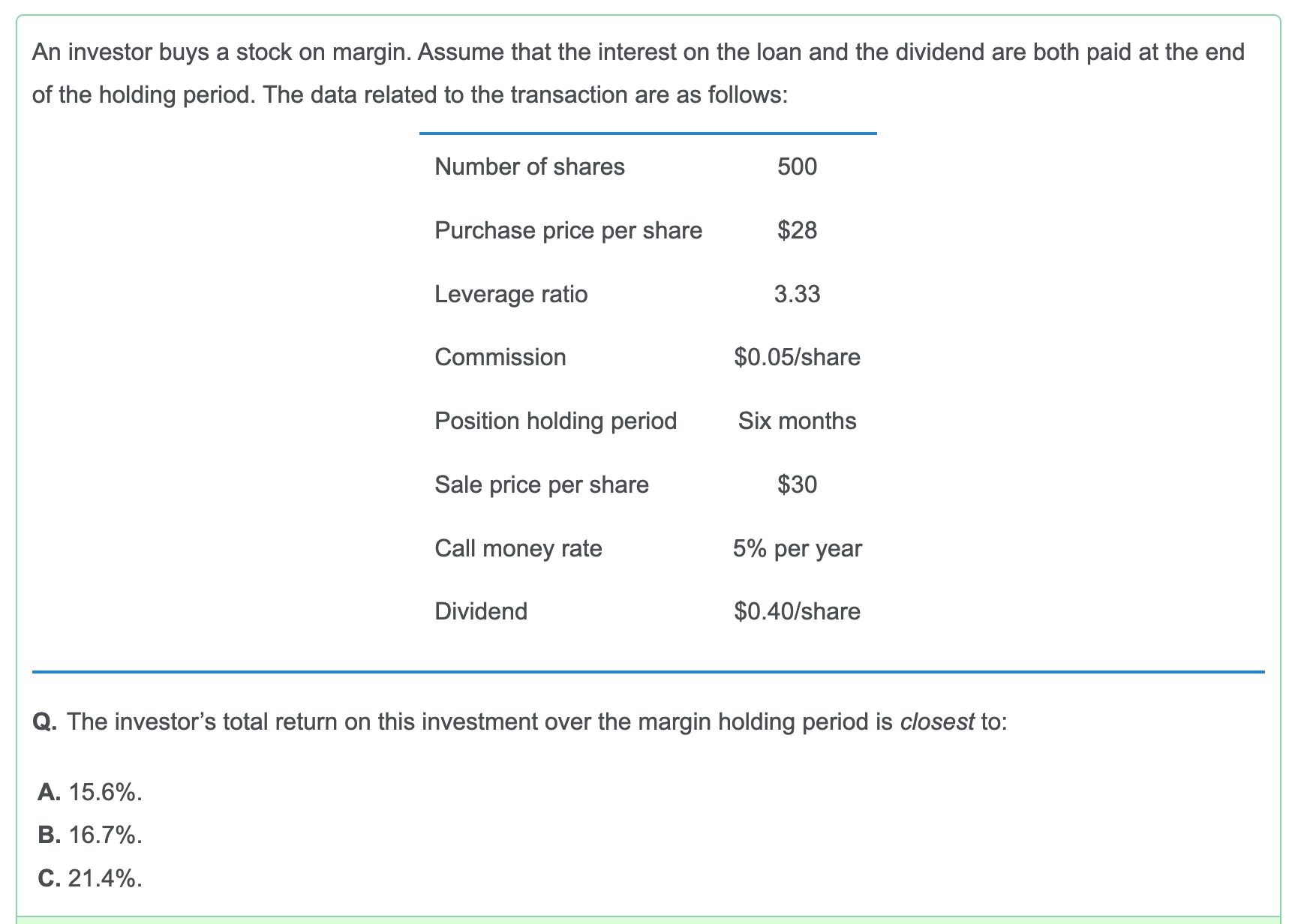Screen dimensions: 1289x924
Task: Choose answer option C 21.4%
Action: (x=89, y=877)
